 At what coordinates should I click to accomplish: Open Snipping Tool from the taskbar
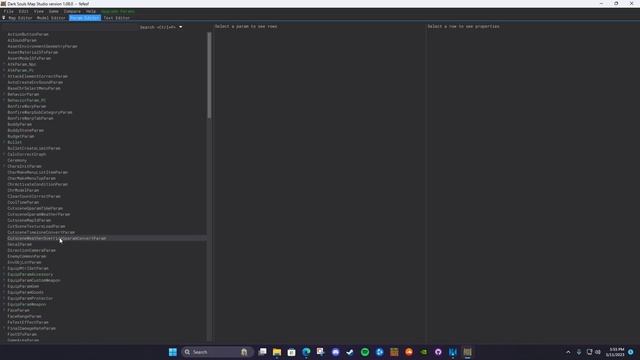[x=321, y=352]
